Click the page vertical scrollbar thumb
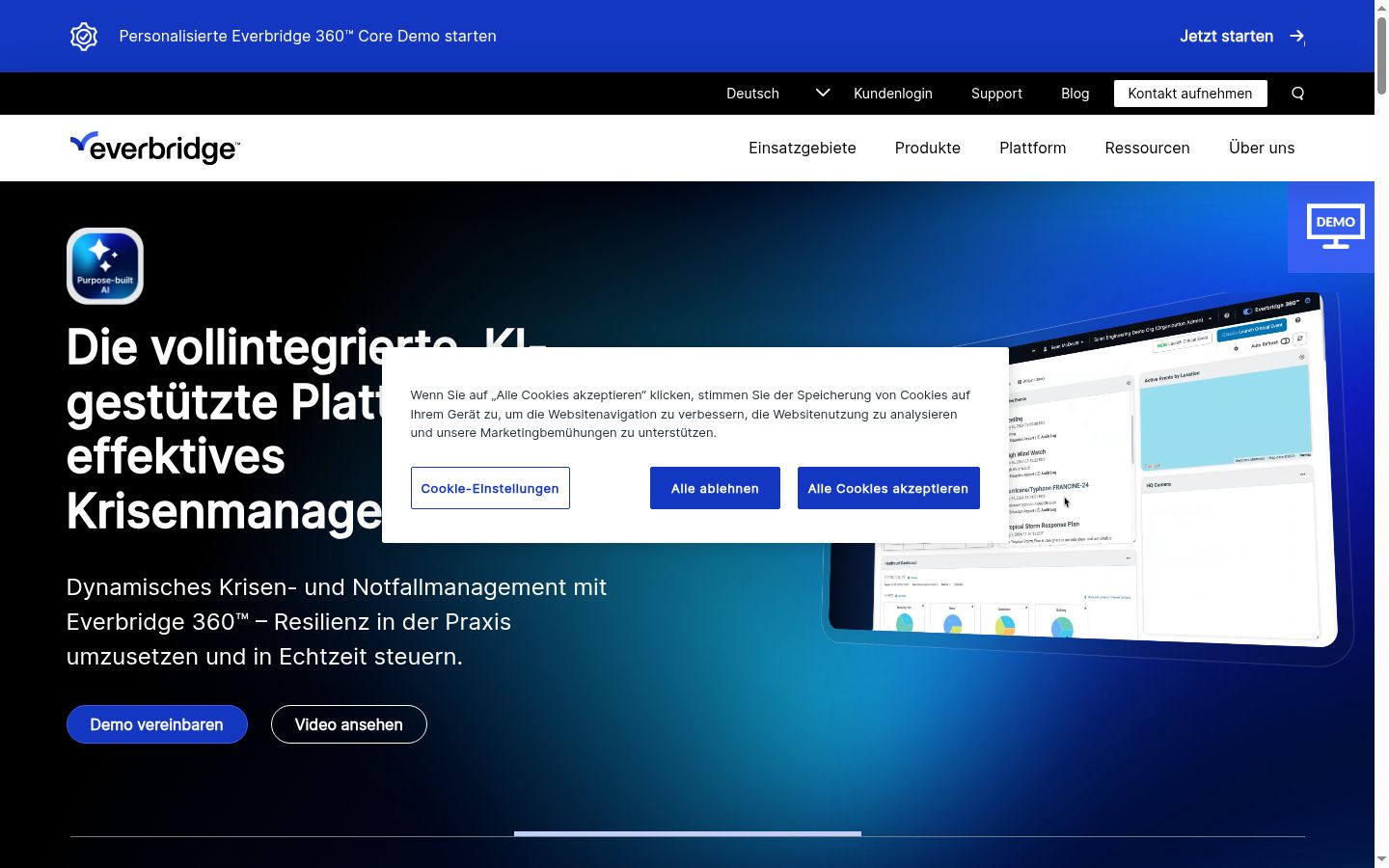 pos(1381,56)
